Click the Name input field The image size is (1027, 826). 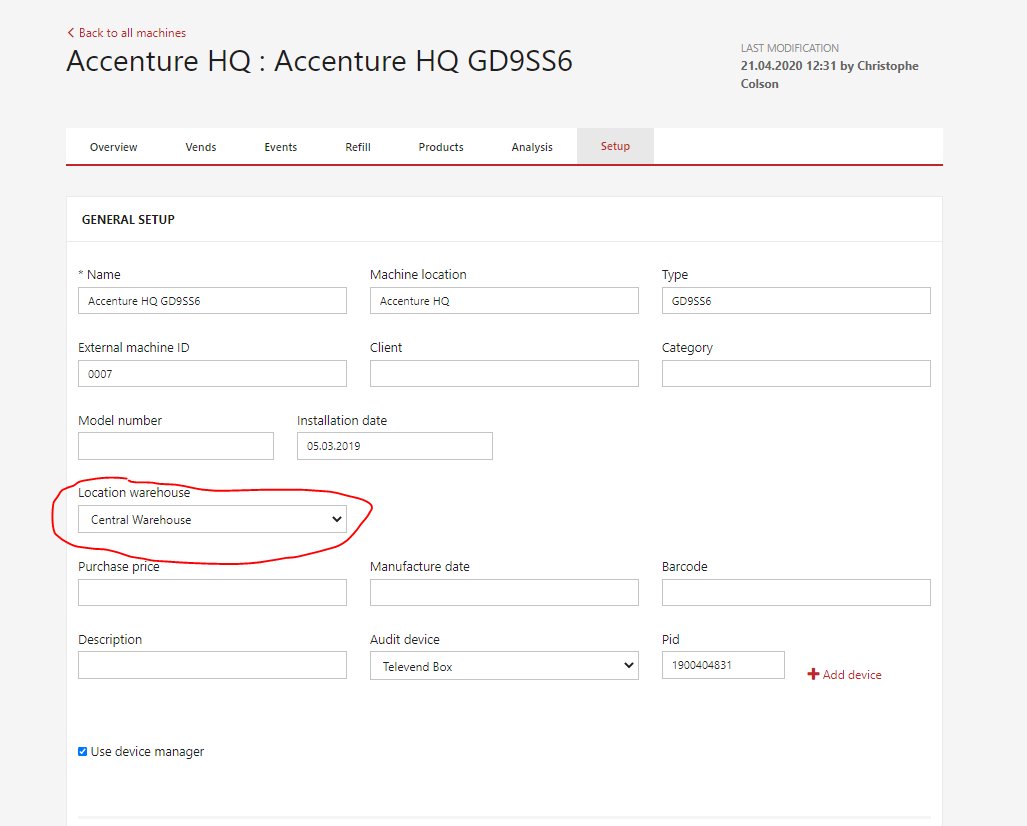coord(212,301)
